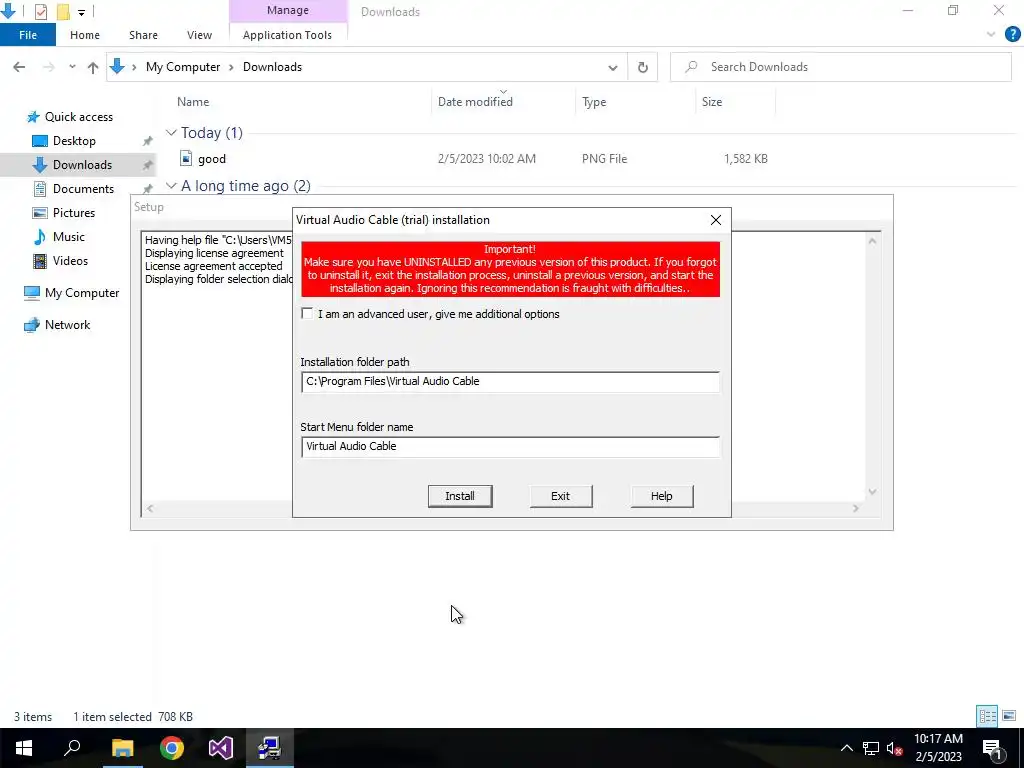
Task: Click the Start Menu folder name field
Action: pyautogui.click(x=510, y=447)
